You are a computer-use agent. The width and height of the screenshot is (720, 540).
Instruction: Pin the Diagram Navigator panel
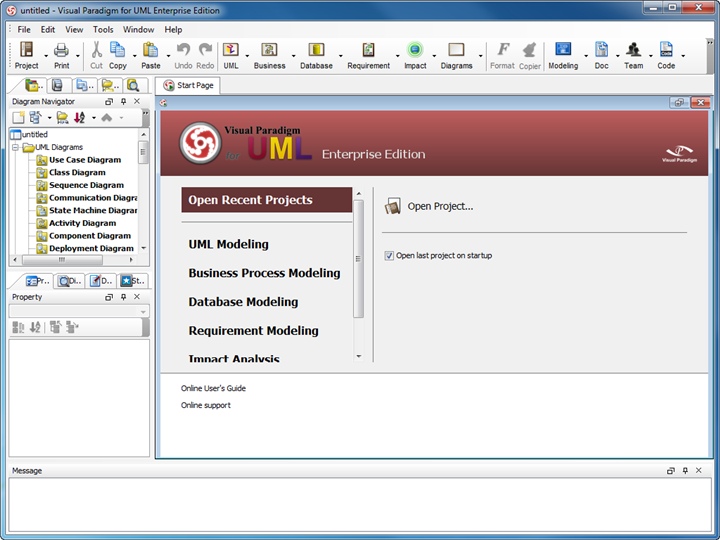point(123,101)
